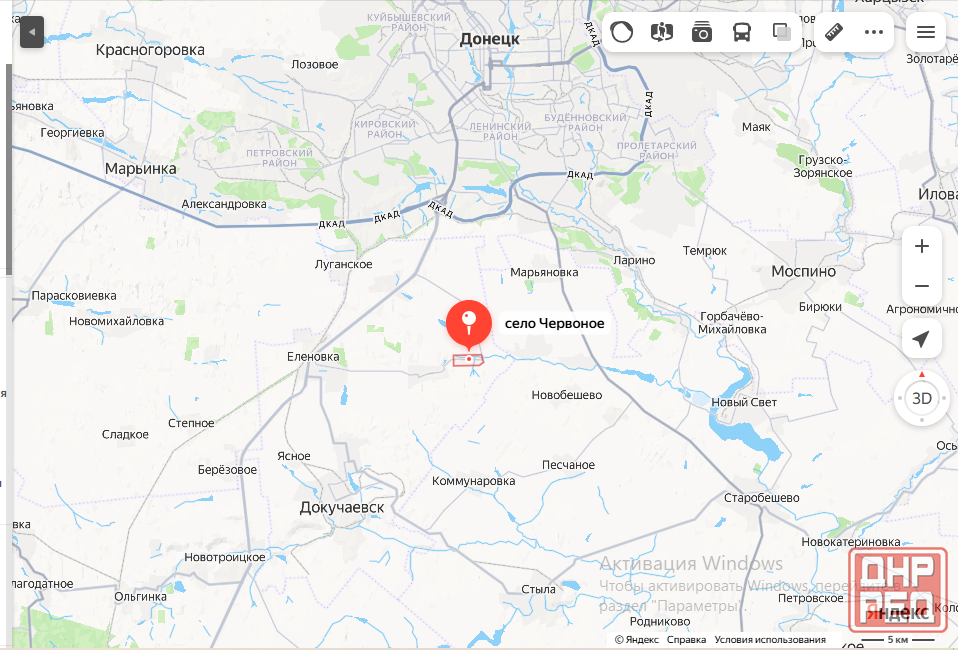Open the map layers switcher icon
The image size is (958, 650).
click(781, 32)
